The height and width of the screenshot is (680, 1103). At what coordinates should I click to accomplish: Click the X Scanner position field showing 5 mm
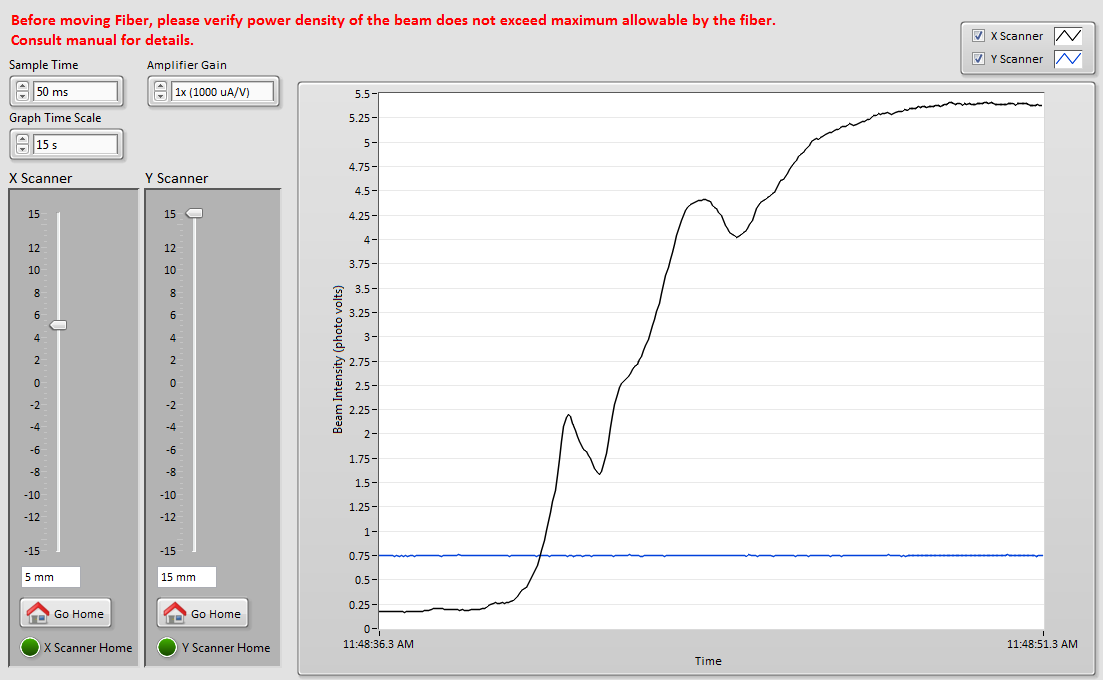(x=51, y=577)
